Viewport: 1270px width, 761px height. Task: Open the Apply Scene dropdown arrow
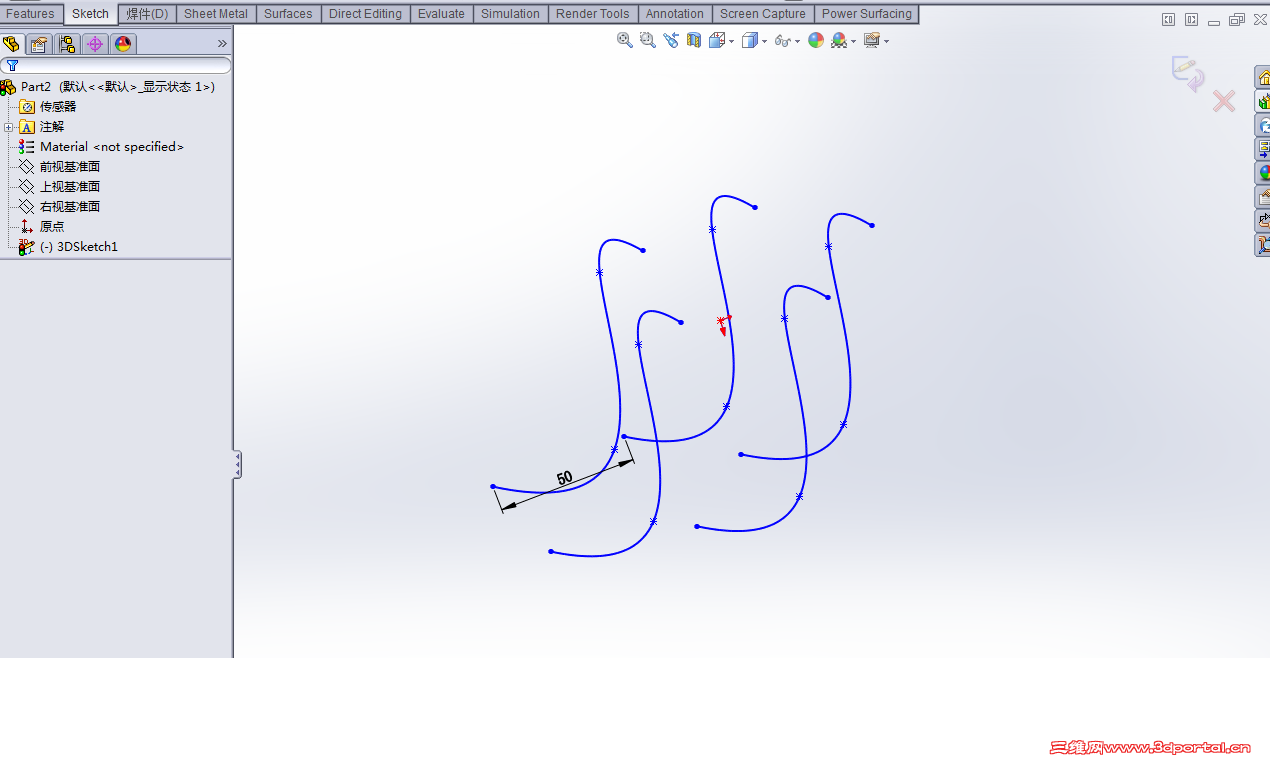point(853,41)
